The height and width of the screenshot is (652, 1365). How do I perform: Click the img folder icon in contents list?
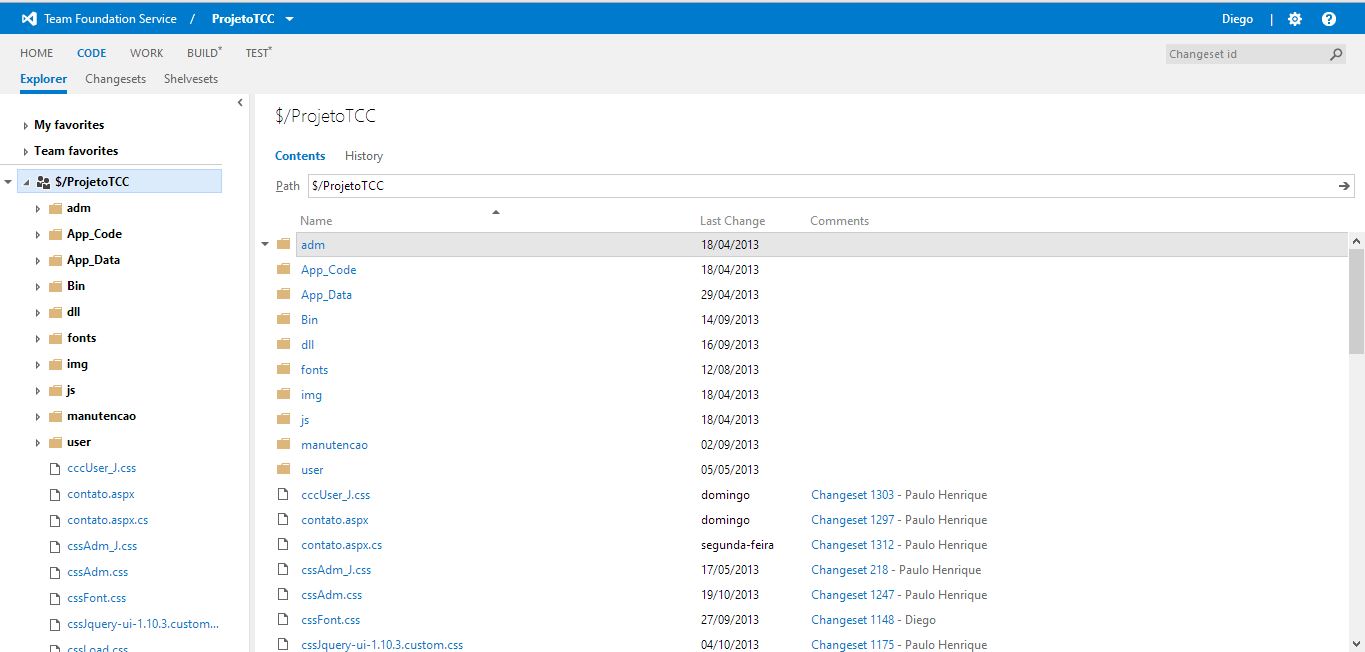(x=284, y=394)
